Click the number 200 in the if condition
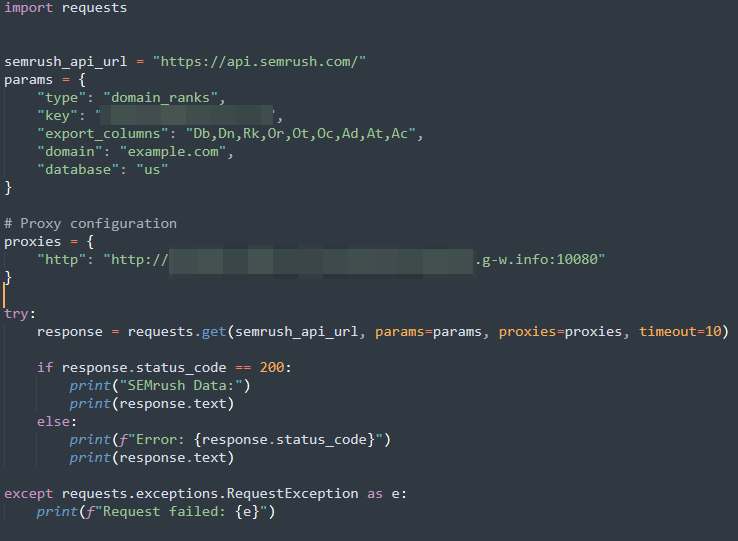 pos(272,367)
